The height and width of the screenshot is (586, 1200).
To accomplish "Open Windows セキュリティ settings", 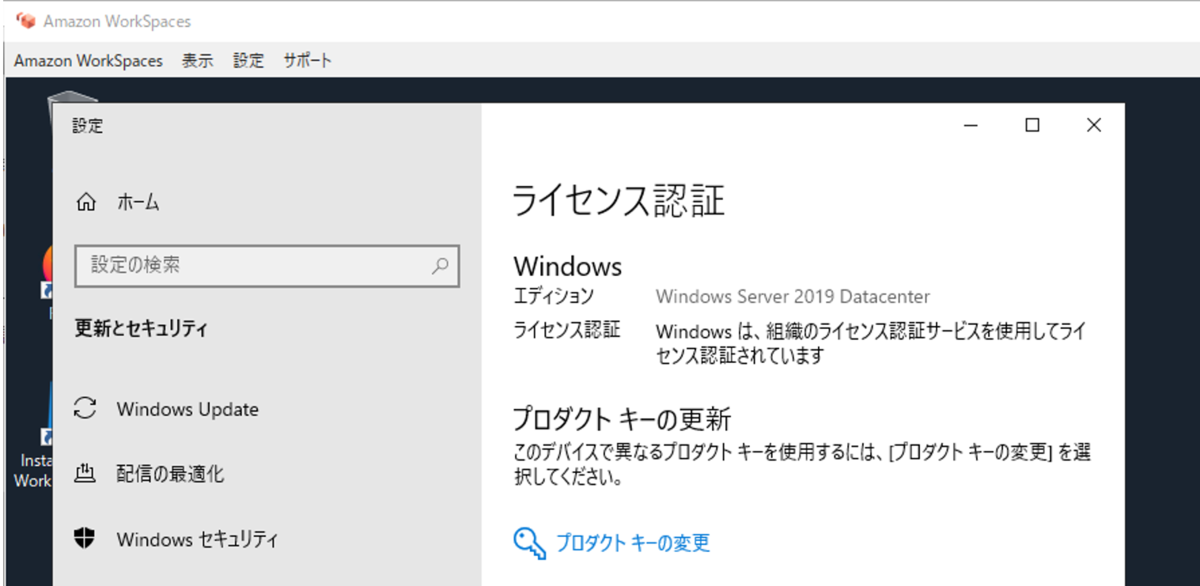I will 197,540.
